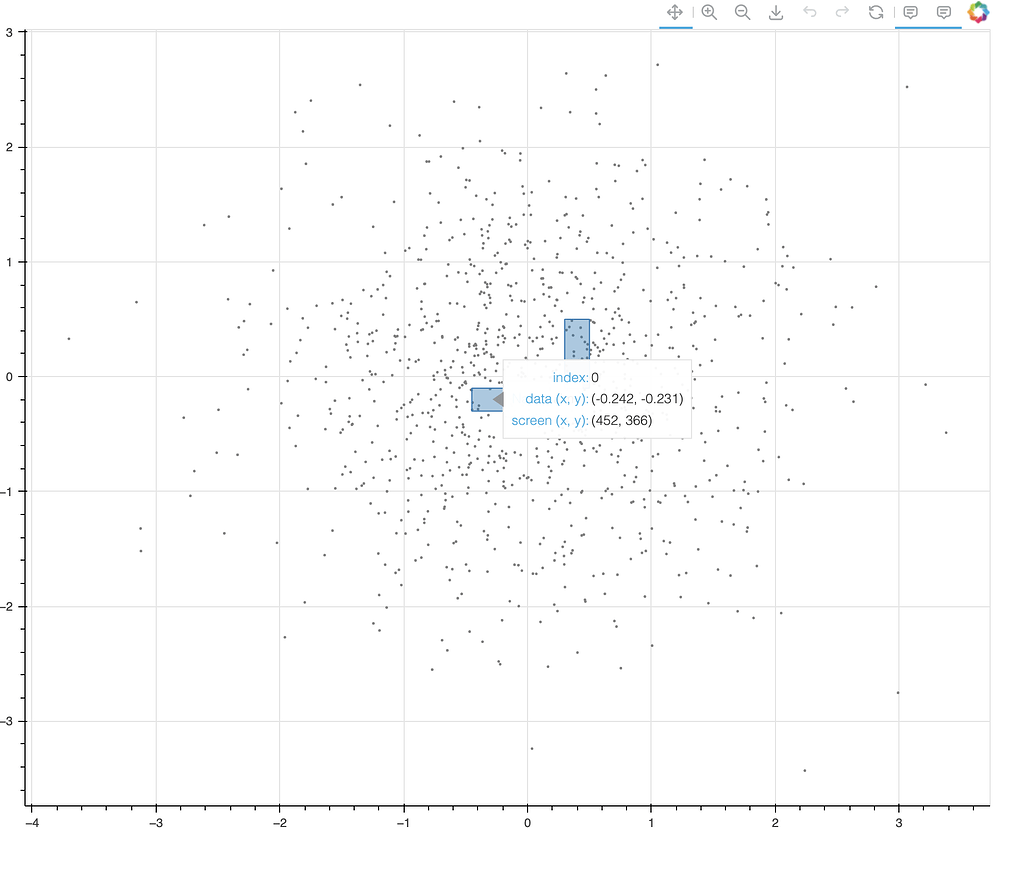Click the tooltip row showing index 0

click(573, 377)
